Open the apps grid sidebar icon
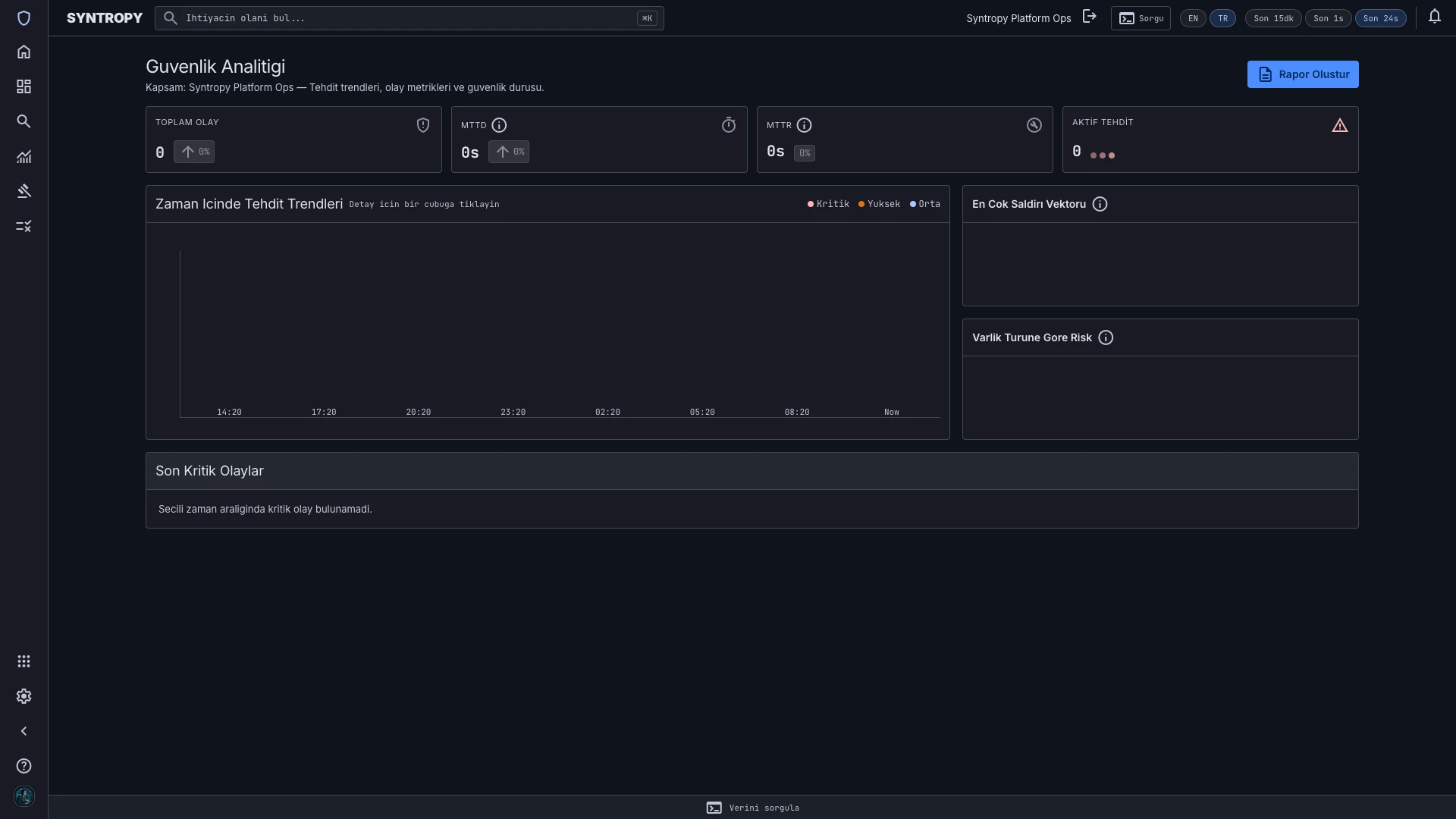Viewport: 1456px width, 819px height. [24, 661]
